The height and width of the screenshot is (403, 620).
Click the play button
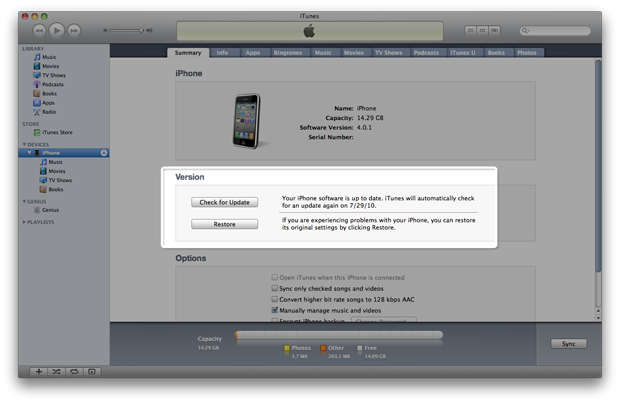pos(57,30)
